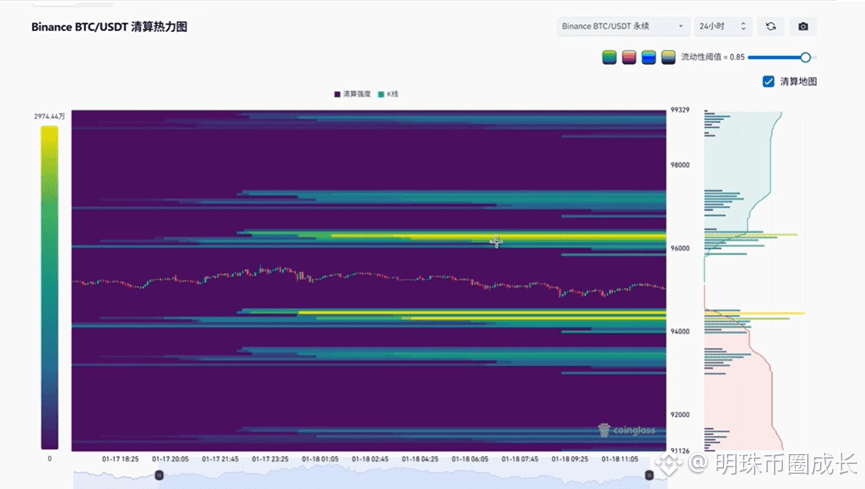Uncheck the 清算地图 checkbox
The image size is (865, 489).
pos(768,82)
